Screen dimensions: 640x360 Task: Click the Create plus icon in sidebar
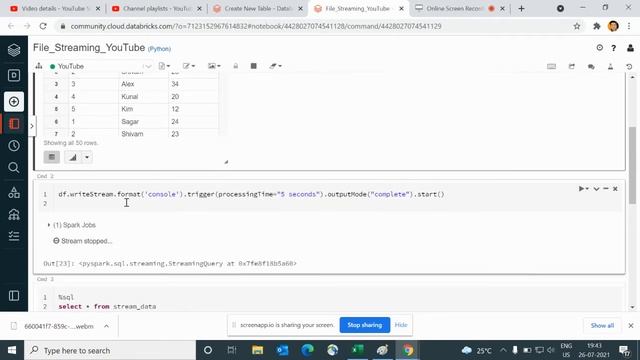tap(14, 102)
